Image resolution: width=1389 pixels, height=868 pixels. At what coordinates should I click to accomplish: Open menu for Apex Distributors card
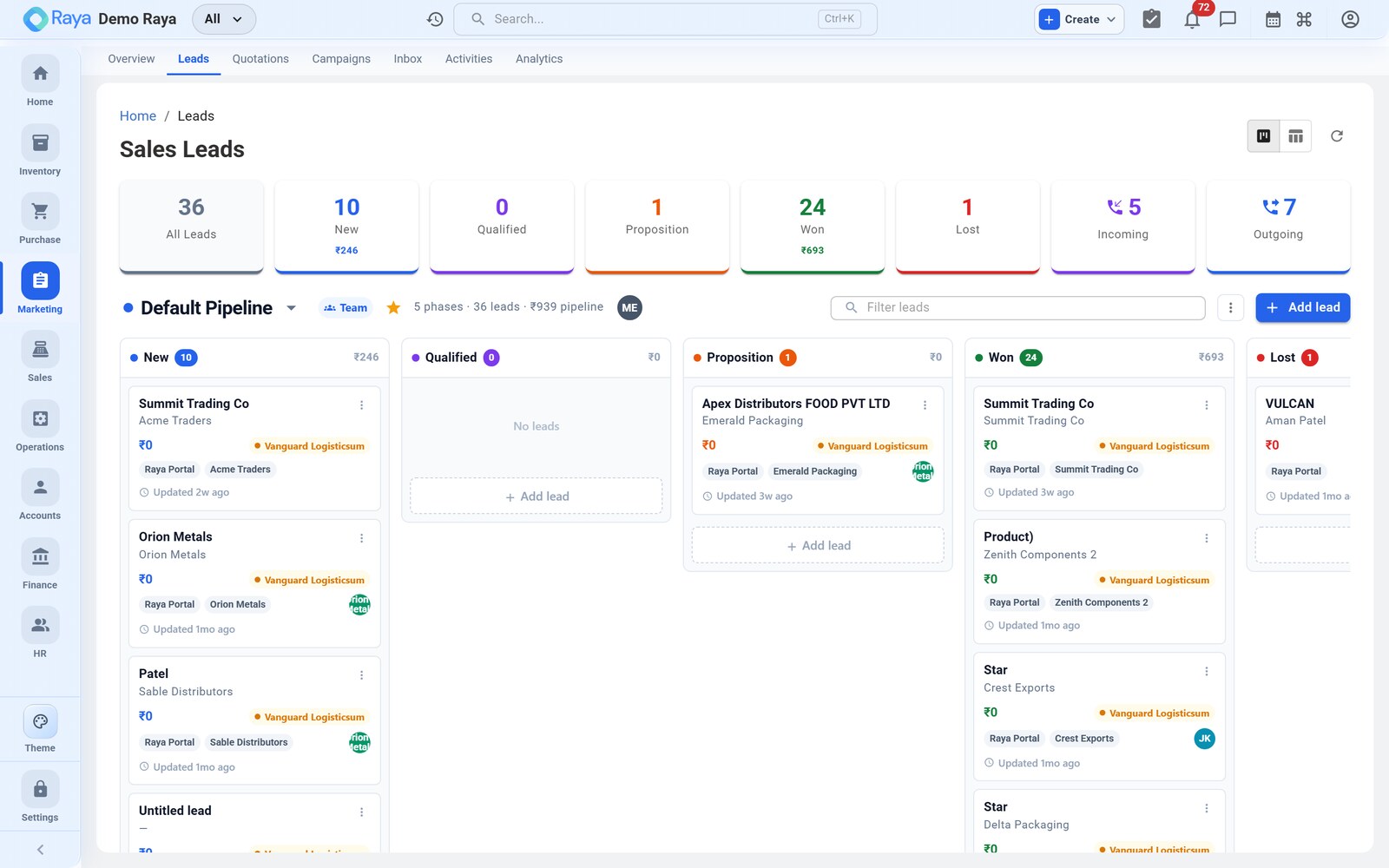click(925, 405)
